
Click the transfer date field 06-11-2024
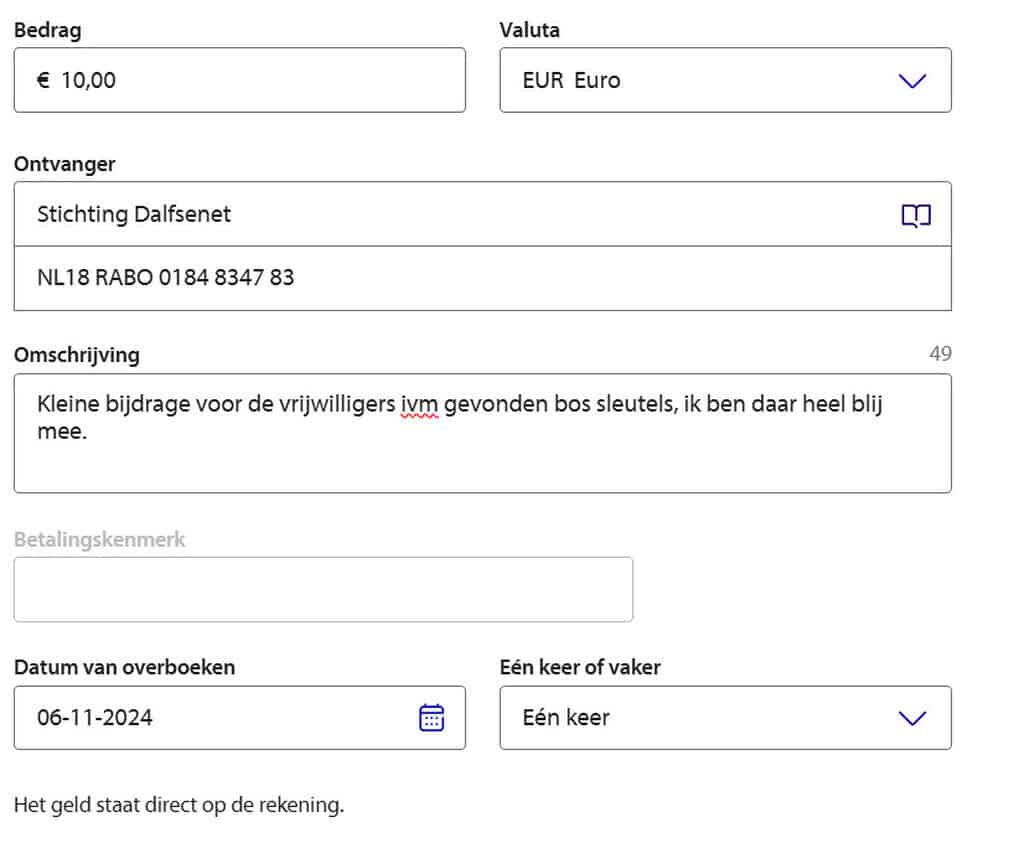[240, 718]
